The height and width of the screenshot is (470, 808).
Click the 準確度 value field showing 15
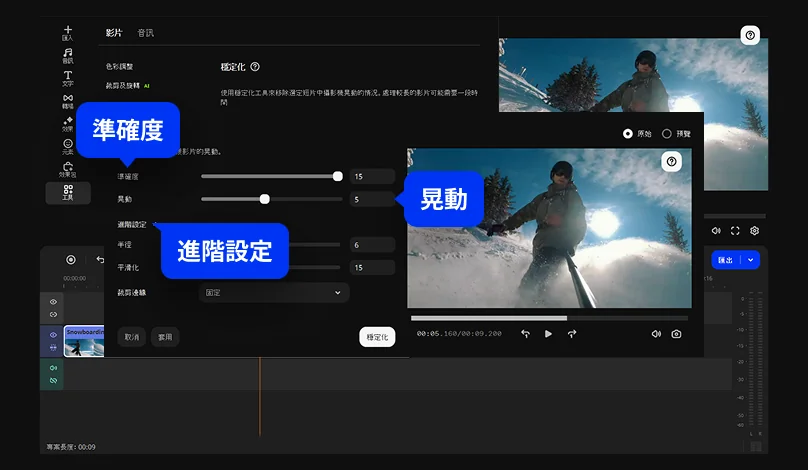[372, 176]
